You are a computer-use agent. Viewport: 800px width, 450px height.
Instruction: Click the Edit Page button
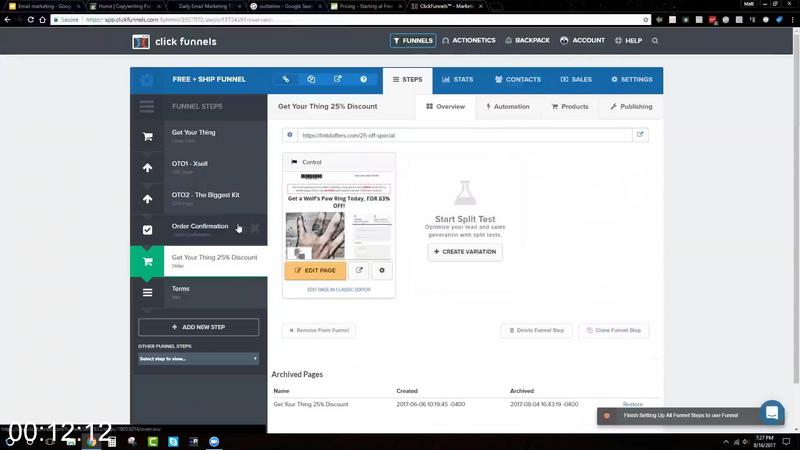coord(315,270)
